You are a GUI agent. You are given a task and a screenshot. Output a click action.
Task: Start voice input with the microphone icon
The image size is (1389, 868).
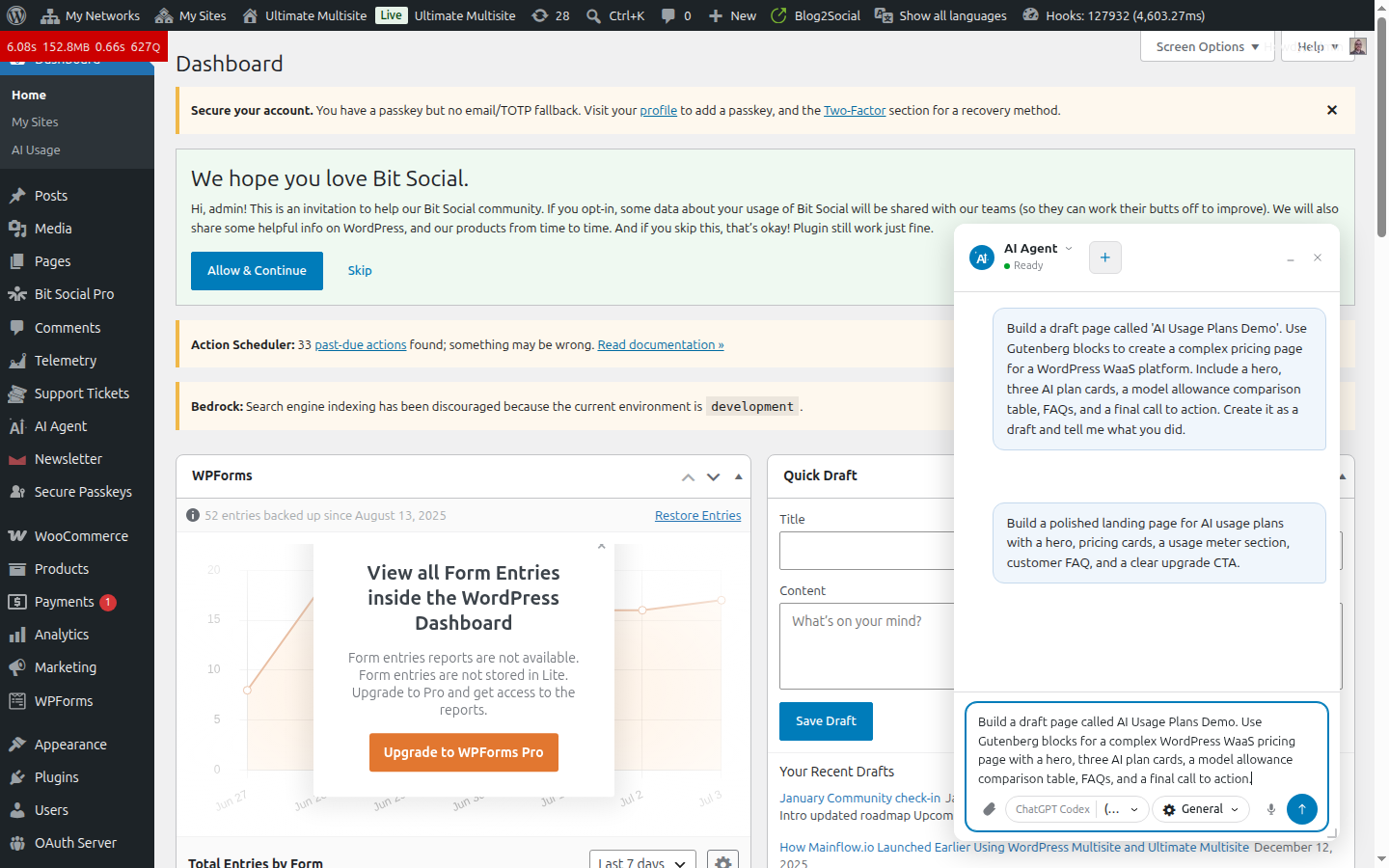pyautogui.click(x=1271, y=809)
